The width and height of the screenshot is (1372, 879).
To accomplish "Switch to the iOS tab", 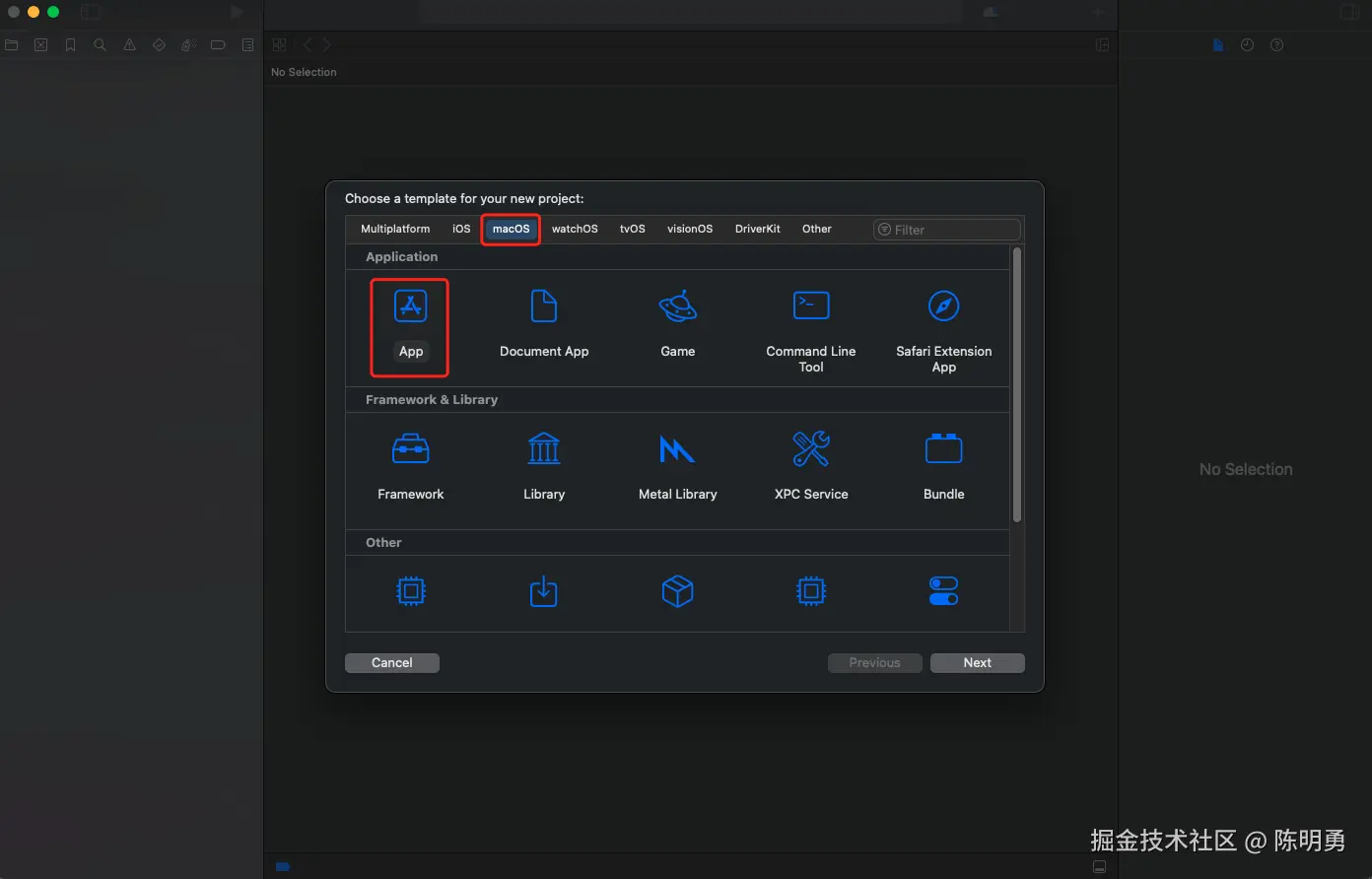I will click(461, 229).
